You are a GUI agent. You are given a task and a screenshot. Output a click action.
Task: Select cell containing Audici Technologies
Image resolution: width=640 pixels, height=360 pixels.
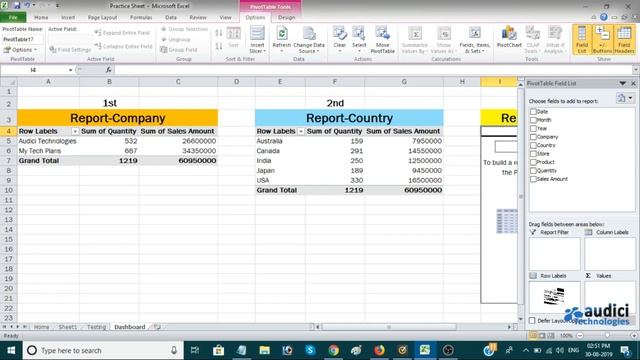click(x=48, y=141)
